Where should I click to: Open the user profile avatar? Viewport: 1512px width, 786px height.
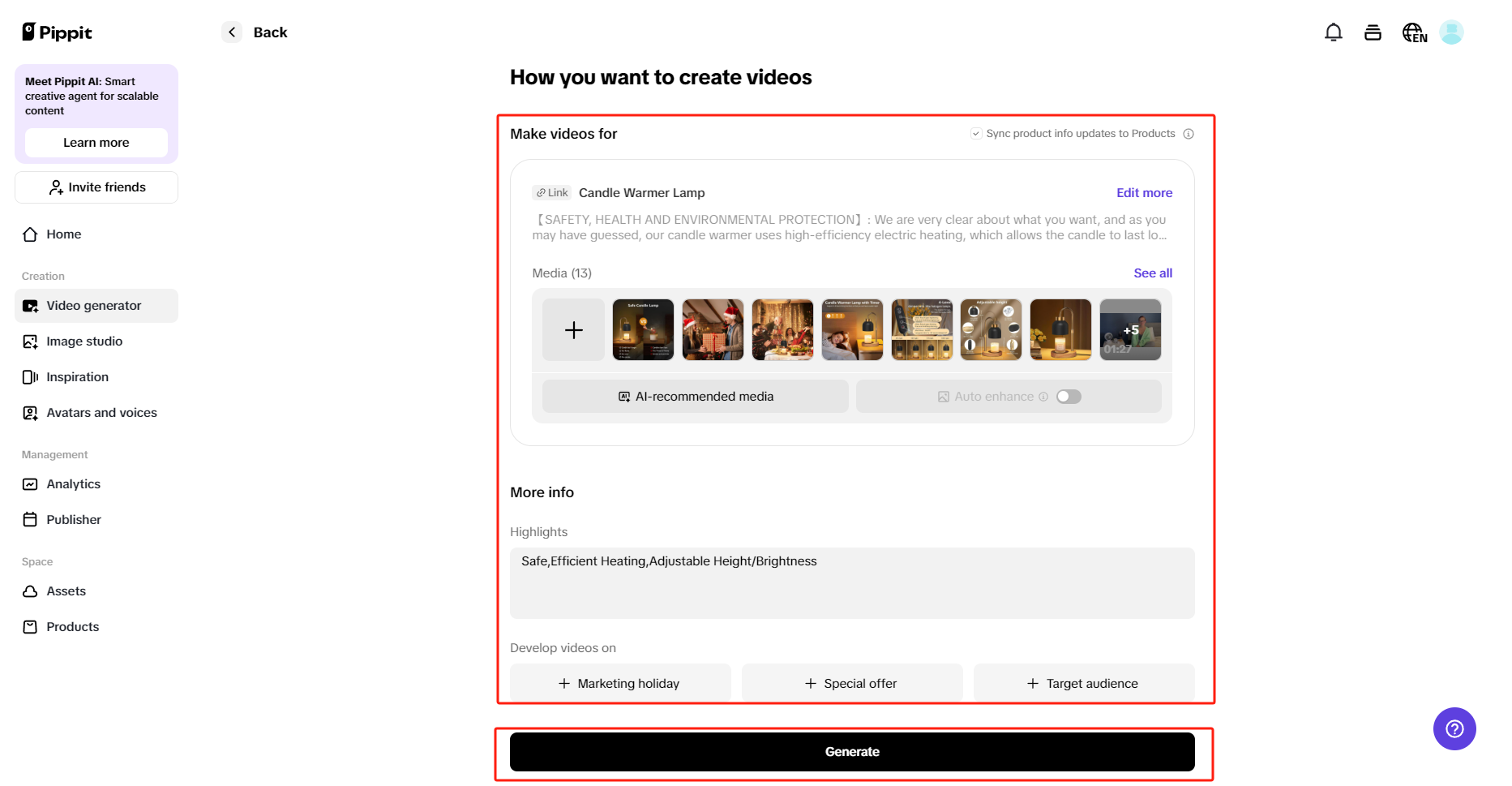pos(1451,32)
